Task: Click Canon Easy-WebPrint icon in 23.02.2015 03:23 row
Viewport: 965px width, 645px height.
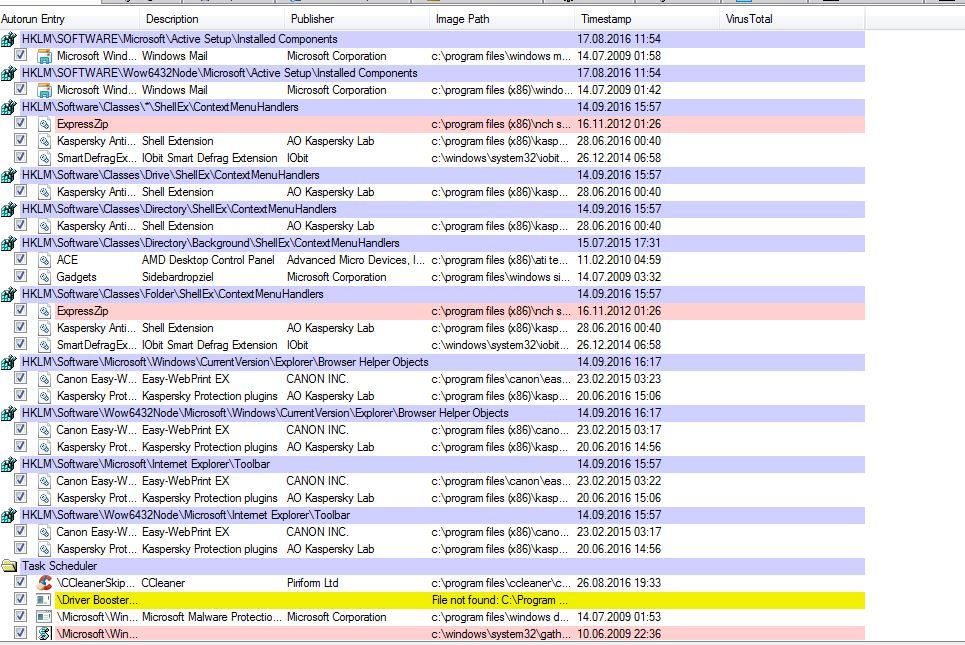Action: tap(44, 379)
